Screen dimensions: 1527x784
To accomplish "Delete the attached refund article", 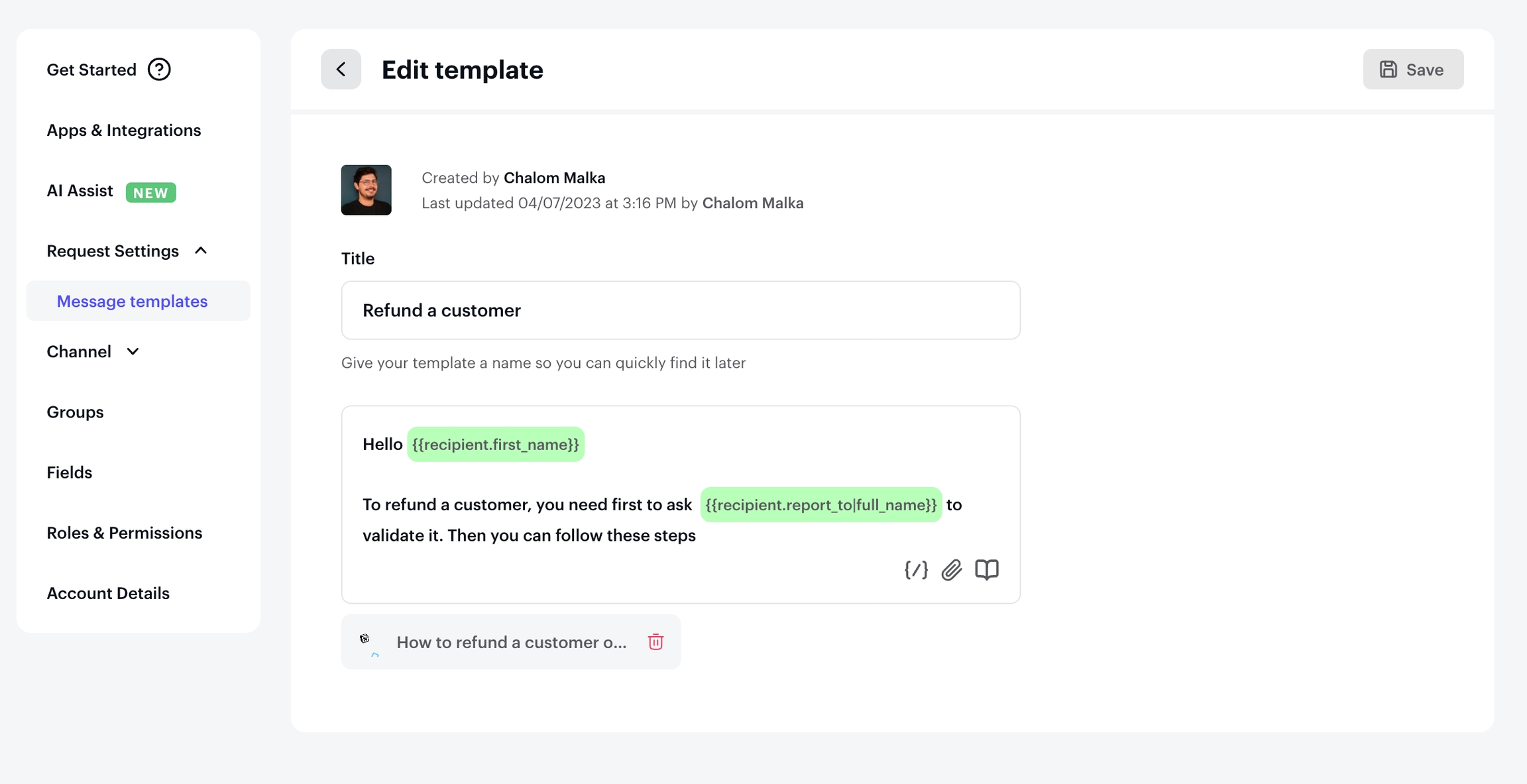I will (x=655, y=642).
